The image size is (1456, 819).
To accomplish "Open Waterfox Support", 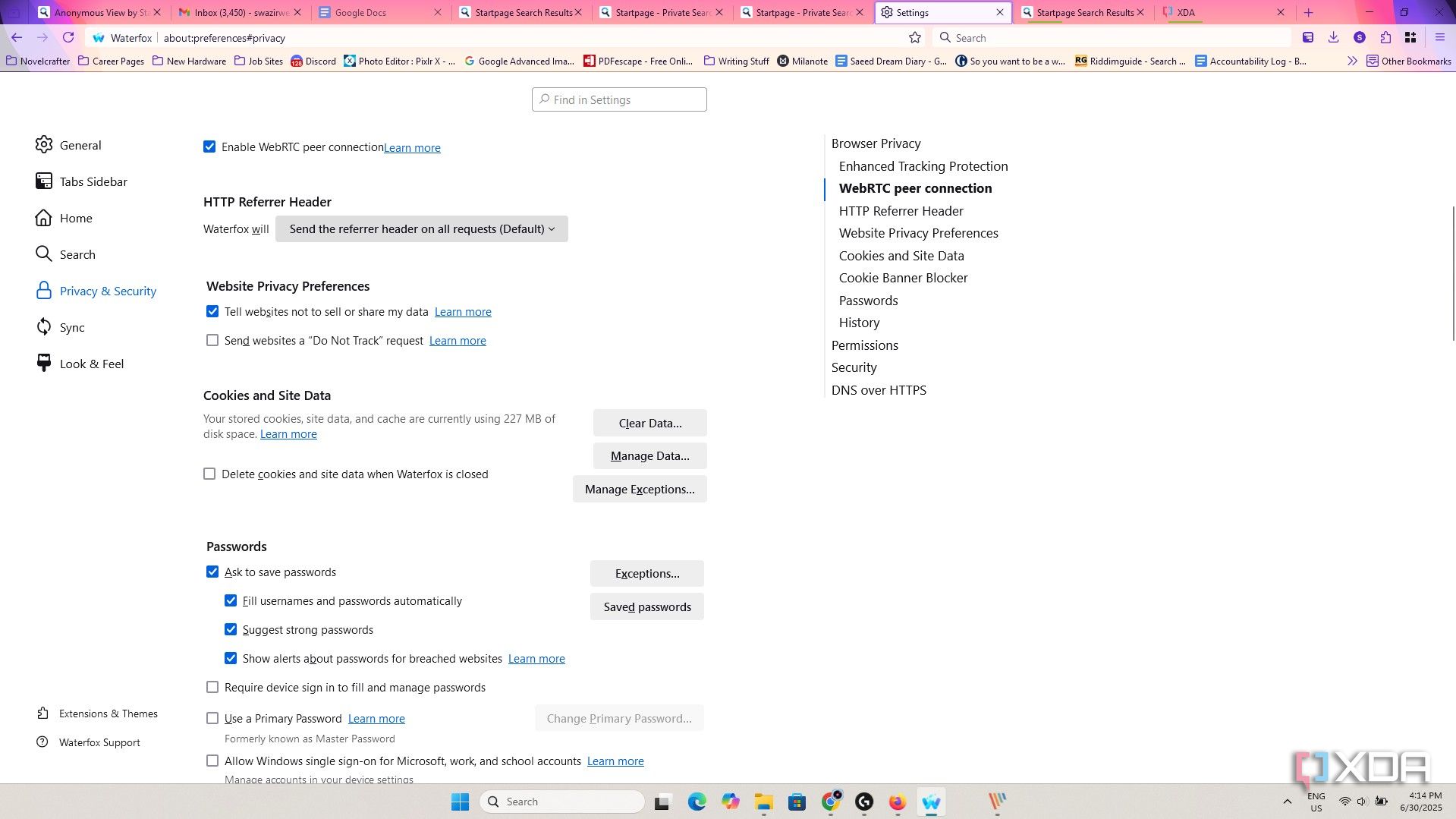I will pyautogui.click(x=99, y=742).
